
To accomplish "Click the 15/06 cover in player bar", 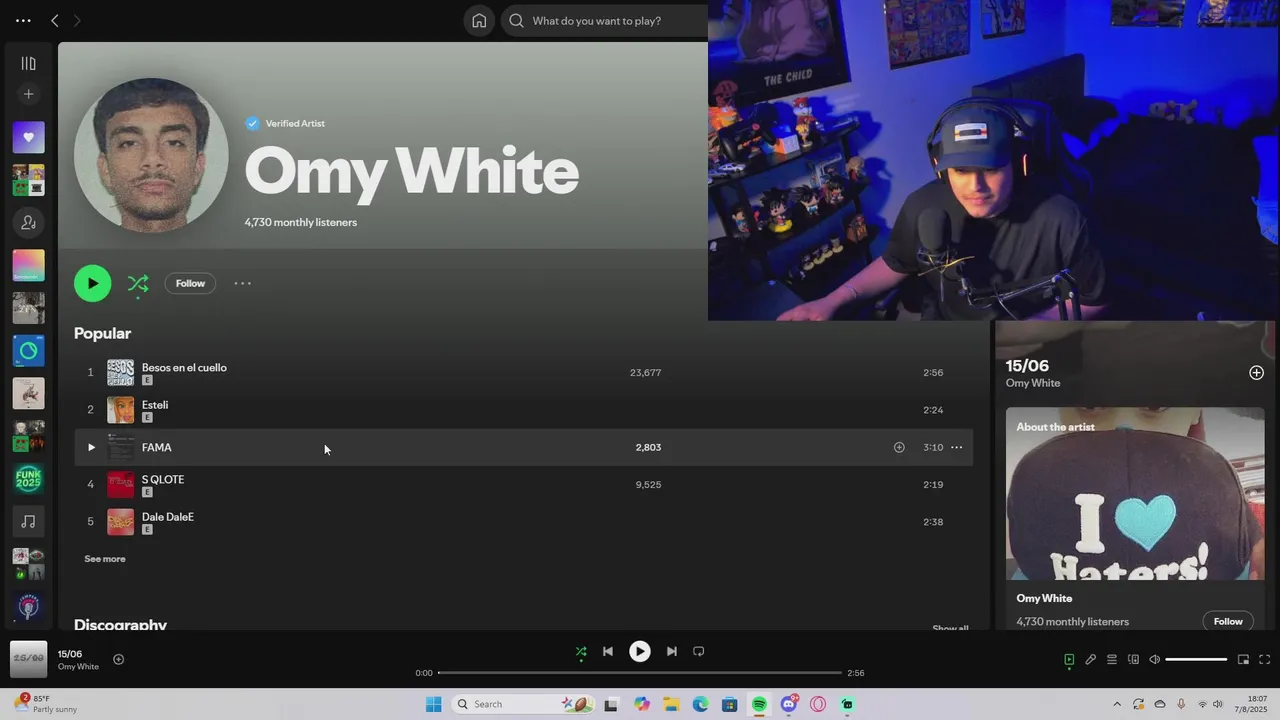I will click(28, 659).
